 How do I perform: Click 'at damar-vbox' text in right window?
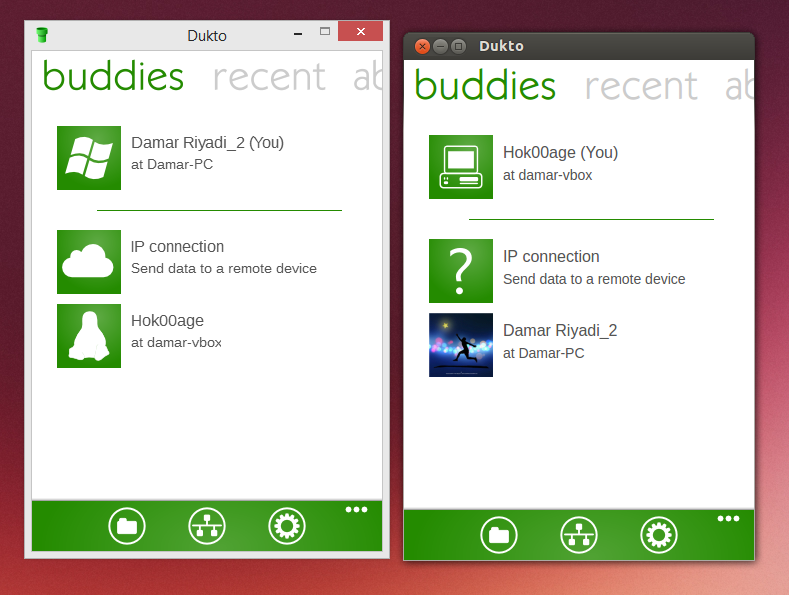[547, 175]
